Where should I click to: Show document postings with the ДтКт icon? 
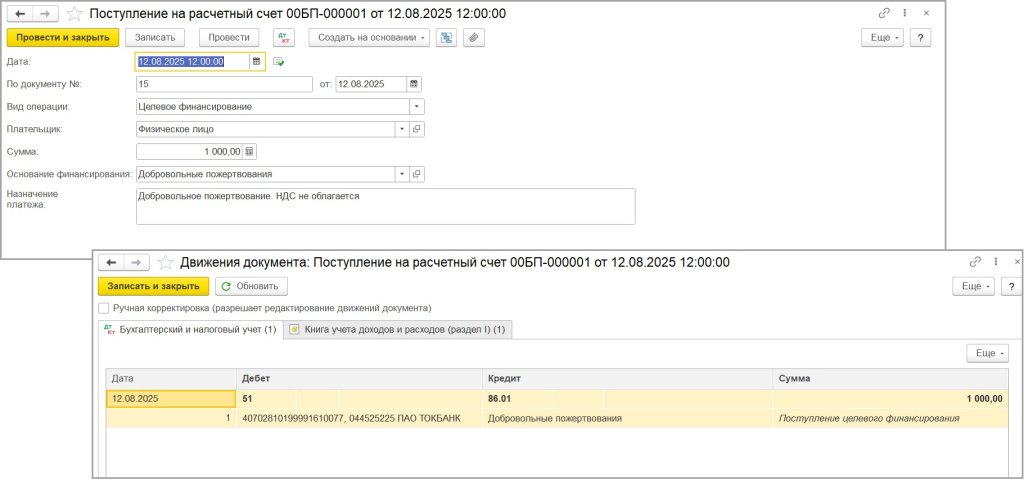[284, 37]
